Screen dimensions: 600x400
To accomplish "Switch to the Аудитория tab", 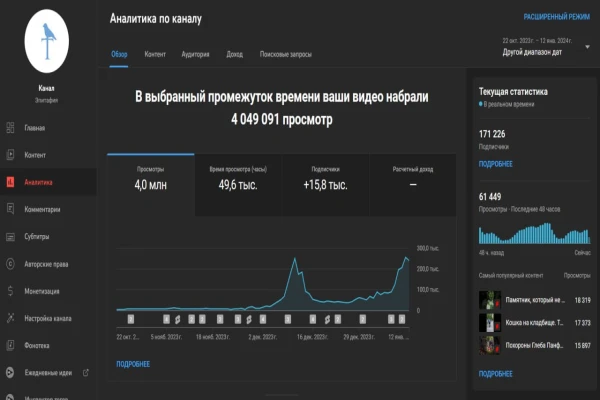I will point(195,54).
